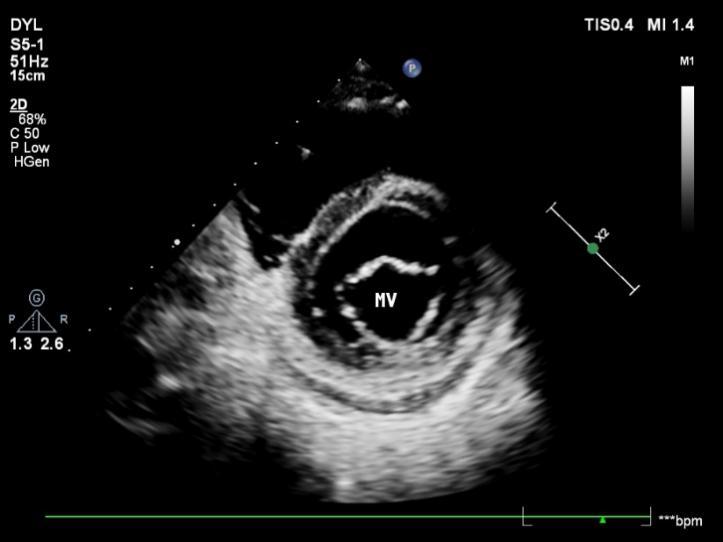Click the 15cm depth setting
The width and height of the screenshot is (723, 542).
tap(26, 75)
